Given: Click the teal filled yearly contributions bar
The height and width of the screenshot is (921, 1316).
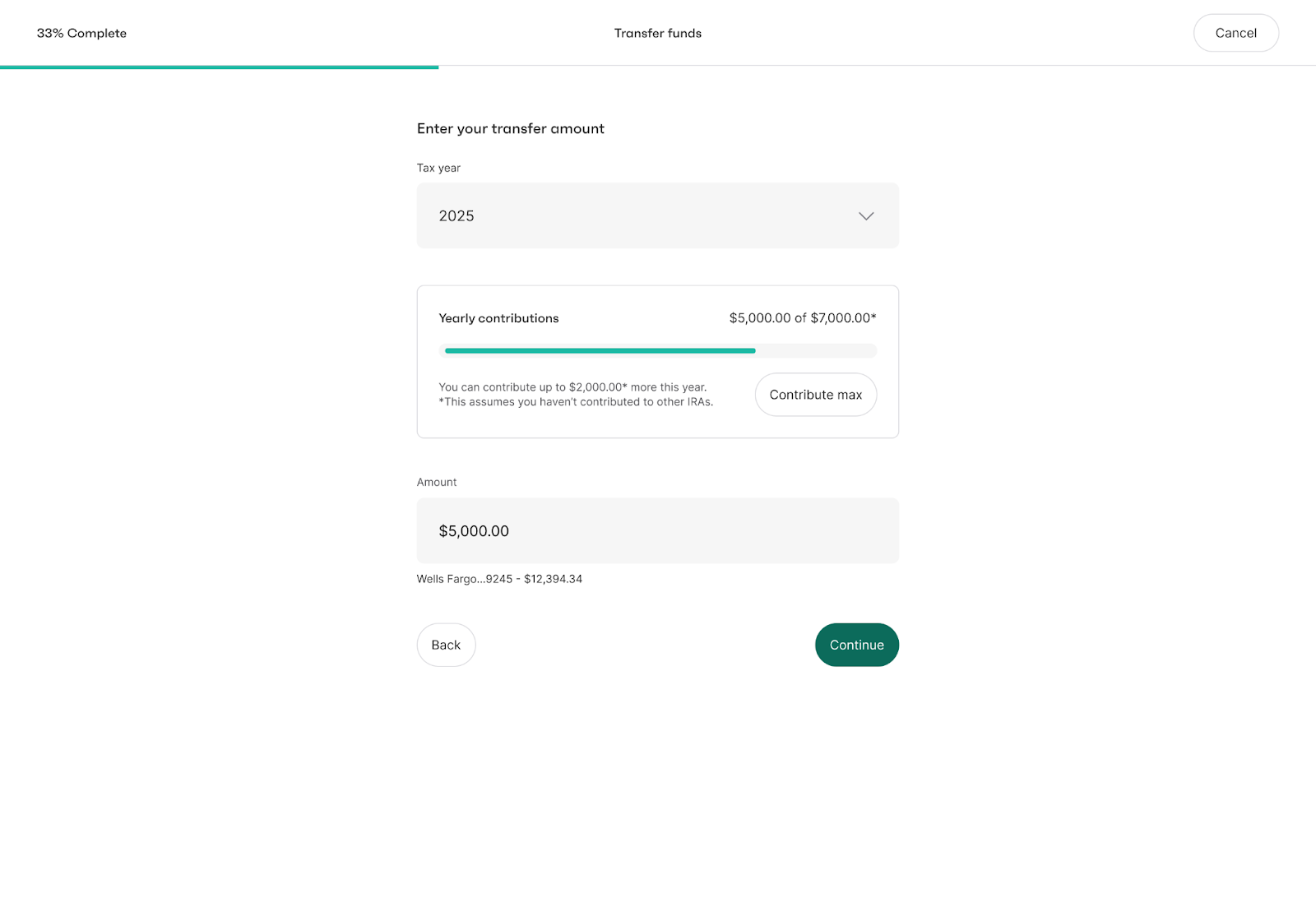Looking at the screenshot, I should click(600, 351).
